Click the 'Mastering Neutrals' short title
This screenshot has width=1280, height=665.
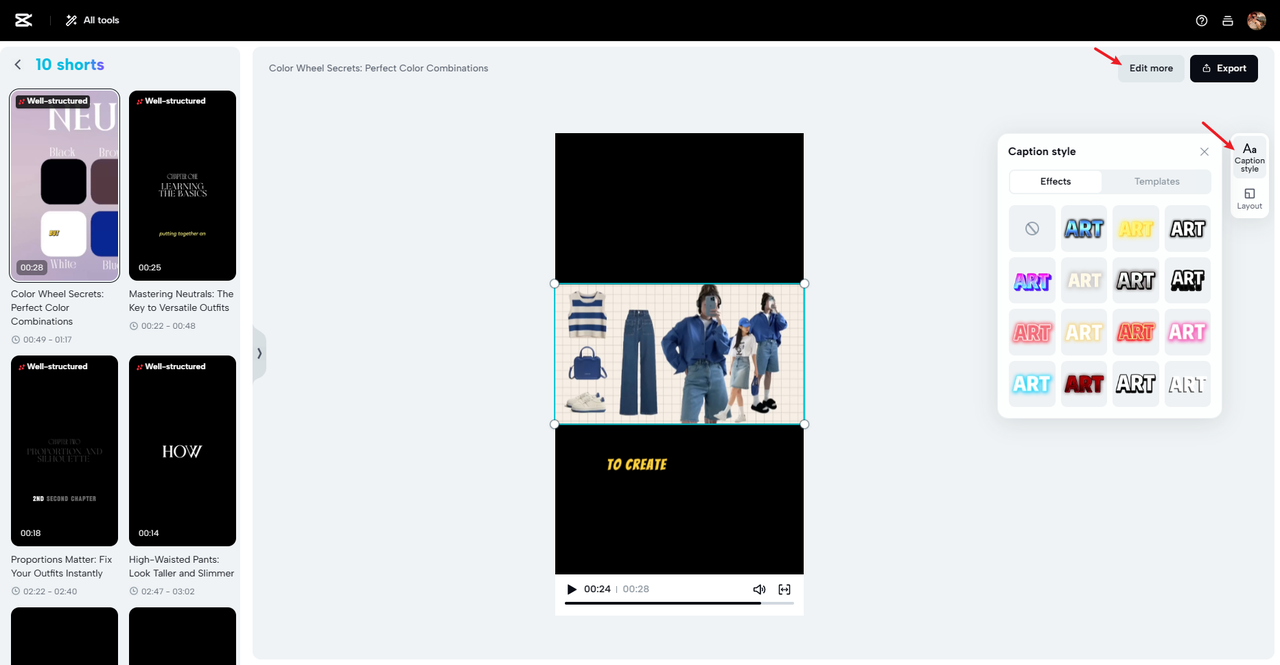click(181, 301)
